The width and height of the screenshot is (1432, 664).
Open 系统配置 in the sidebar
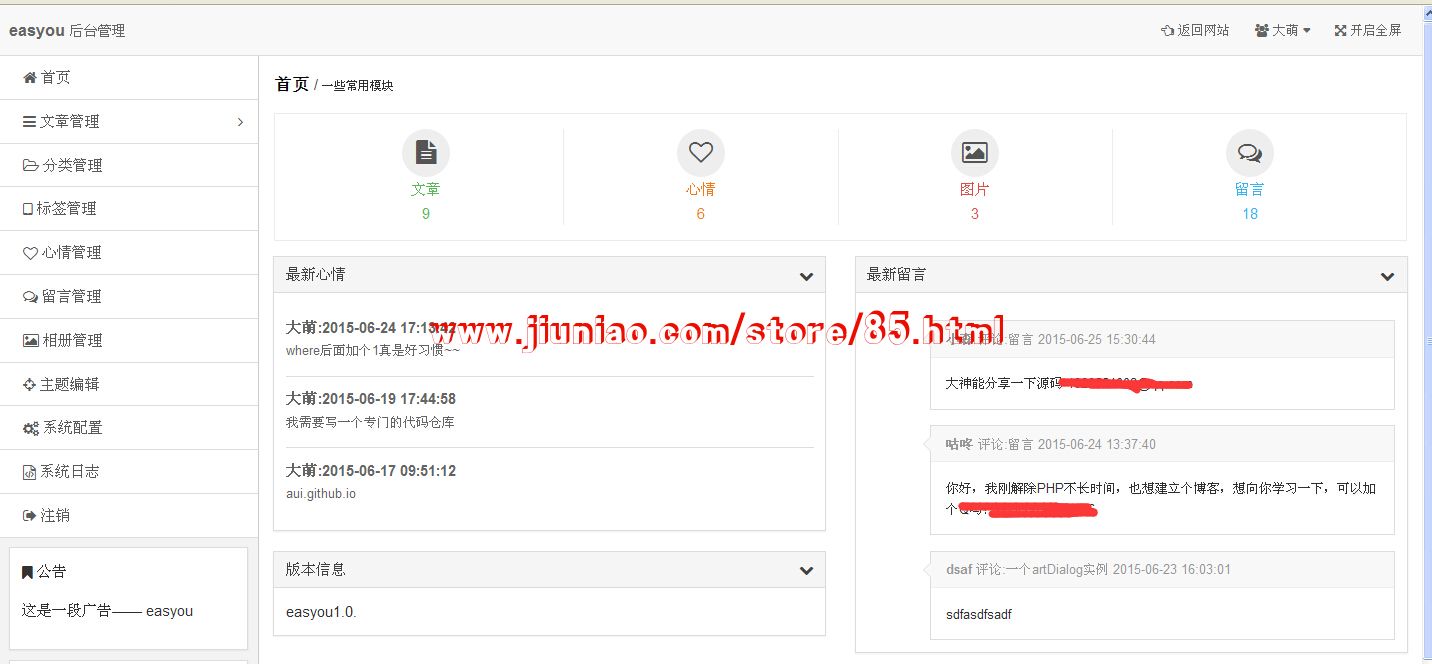pyautogui.click(x=129, y=428)
